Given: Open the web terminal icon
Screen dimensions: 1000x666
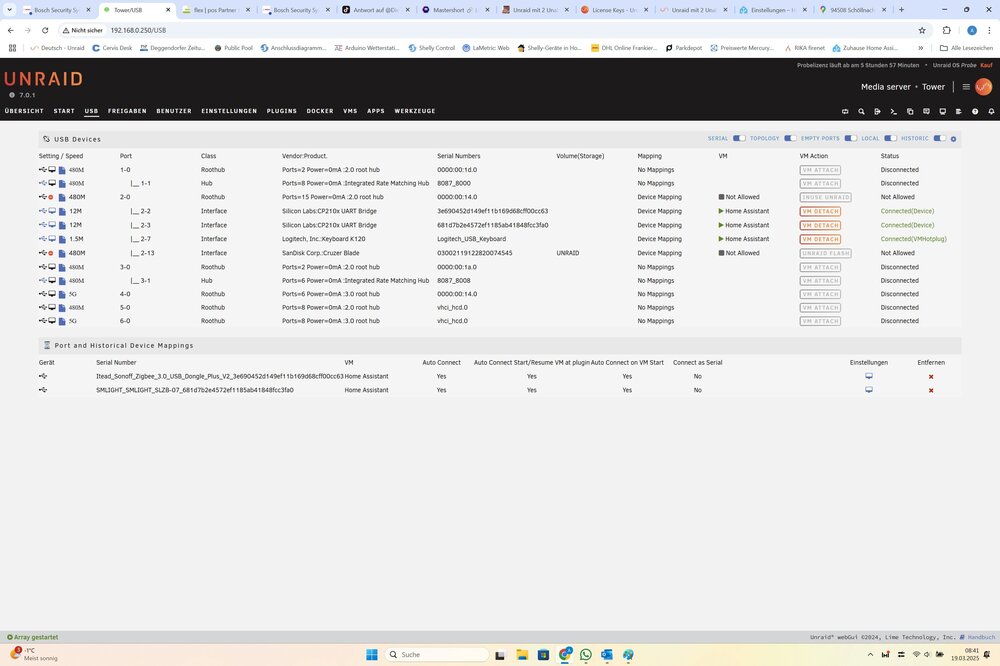Looking at the screenshot, I should pos(893,112).
